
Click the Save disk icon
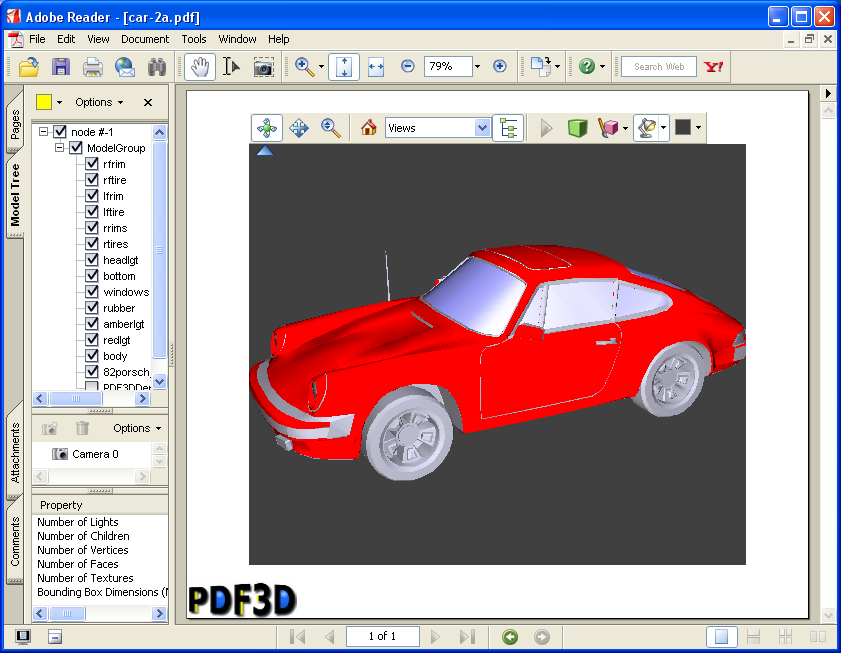[x=61, y=67]
